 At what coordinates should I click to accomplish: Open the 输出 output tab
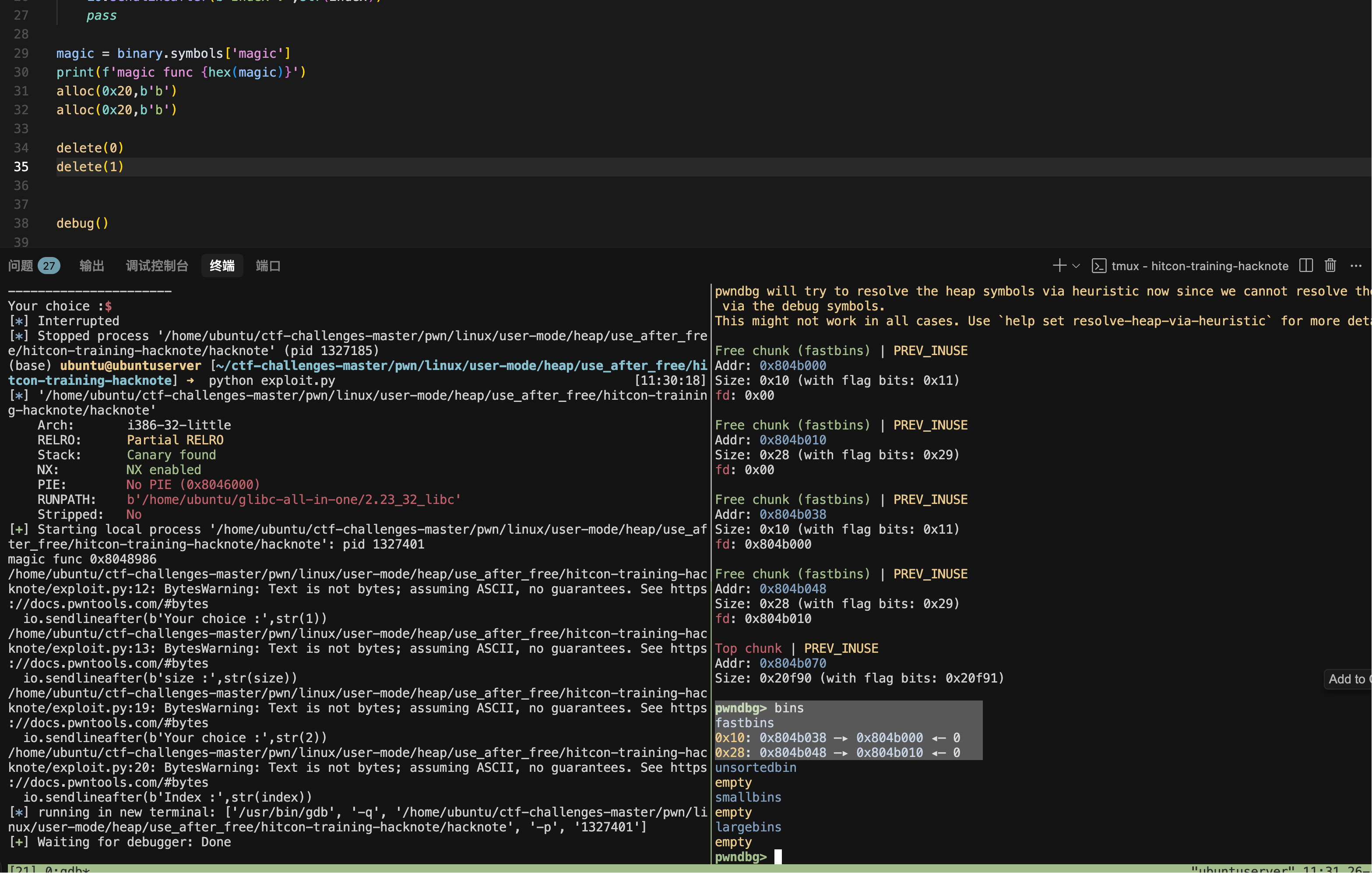pyautogui.click(x=92, y=266)
